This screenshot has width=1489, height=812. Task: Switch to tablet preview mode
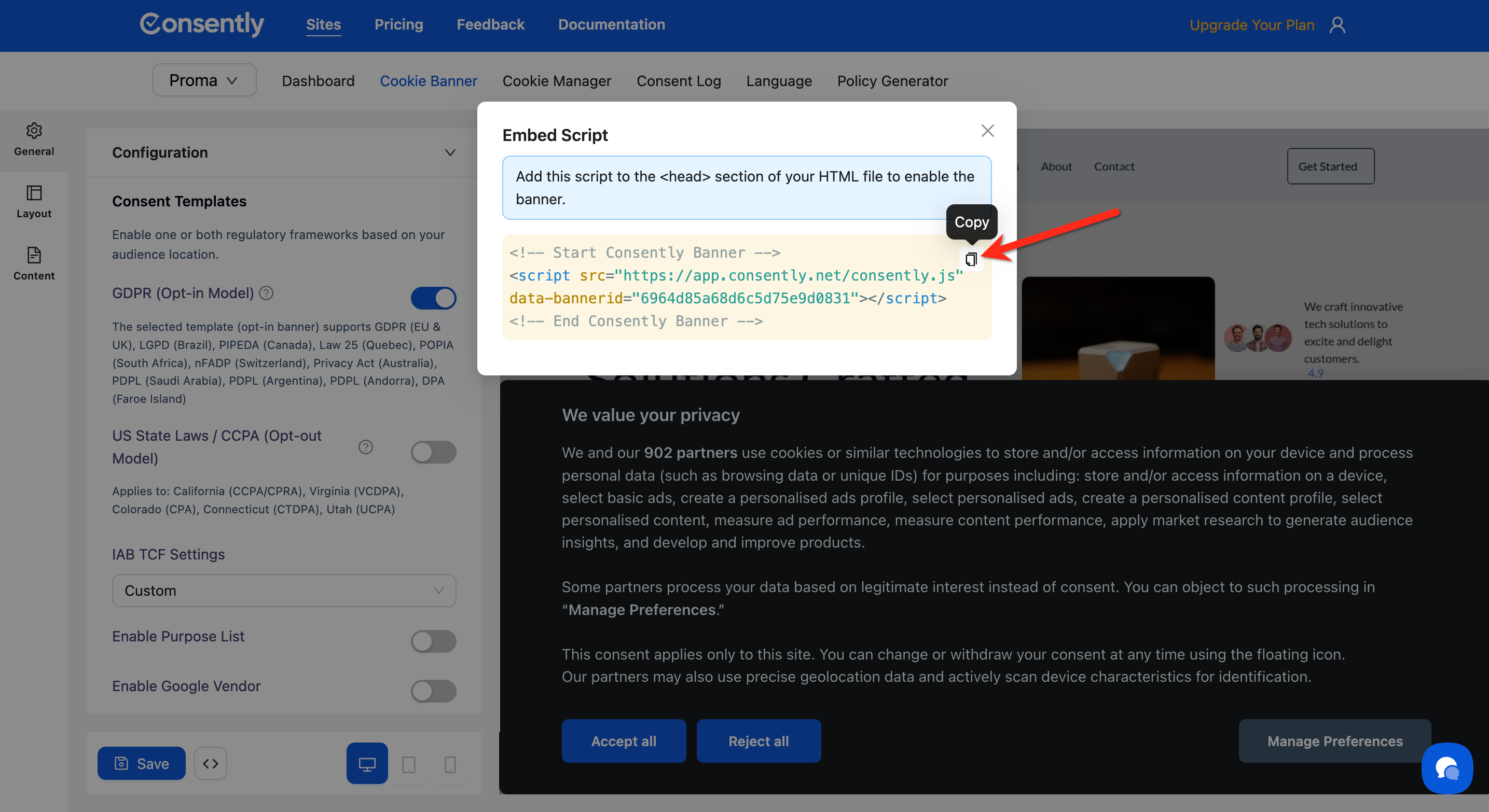(x=409, y=764)
